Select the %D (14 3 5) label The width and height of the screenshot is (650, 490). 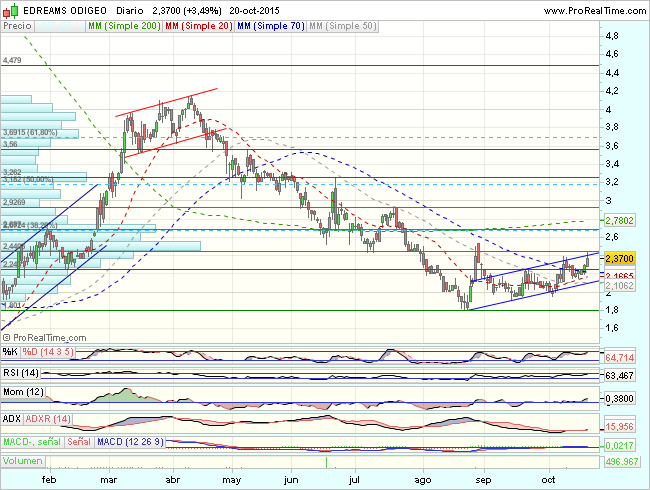pos(48,352)
